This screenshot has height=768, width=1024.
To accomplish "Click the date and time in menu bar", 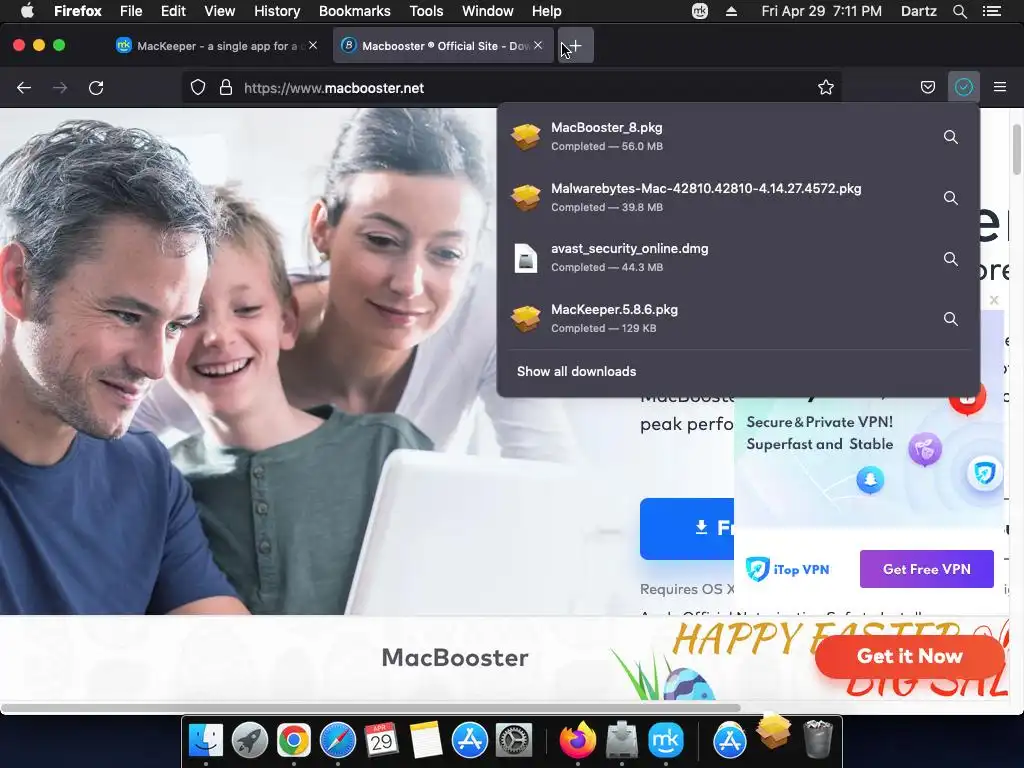I will coord(822,11).
